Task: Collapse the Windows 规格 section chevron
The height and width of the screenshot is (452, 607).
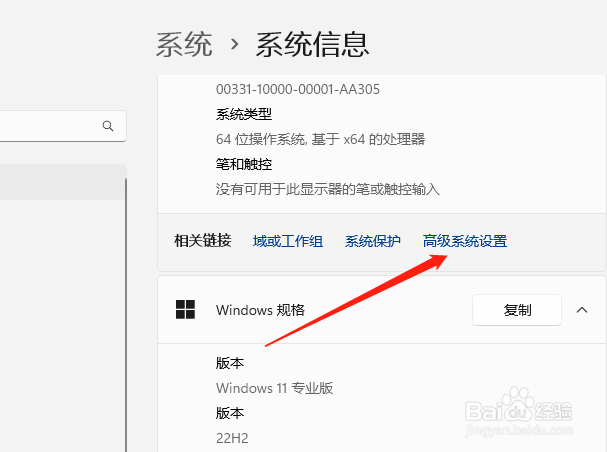Action: click(582, 310)
